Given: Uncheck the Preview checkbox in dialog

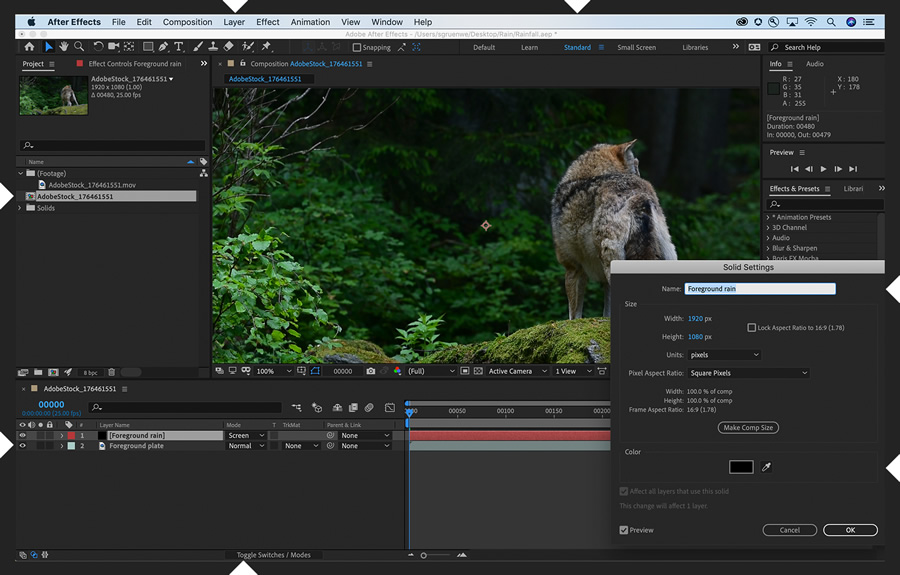Looking at the screenshot, I should [624, 530].
